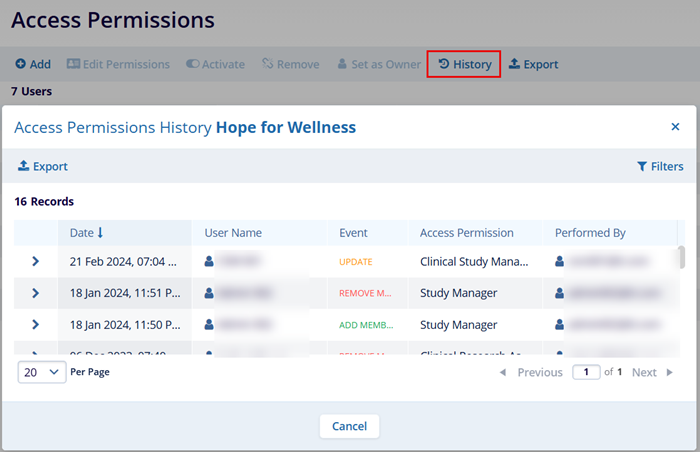
Task: Close the Access Permissions History dialog
Action: click(675, 127)
